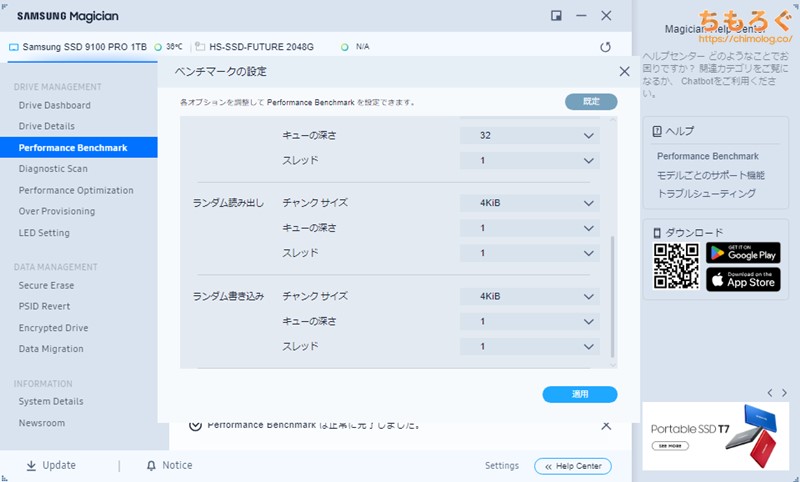The image size is (800, 482).
Task: Click the refresh drives icon
Action: point(605,47)
